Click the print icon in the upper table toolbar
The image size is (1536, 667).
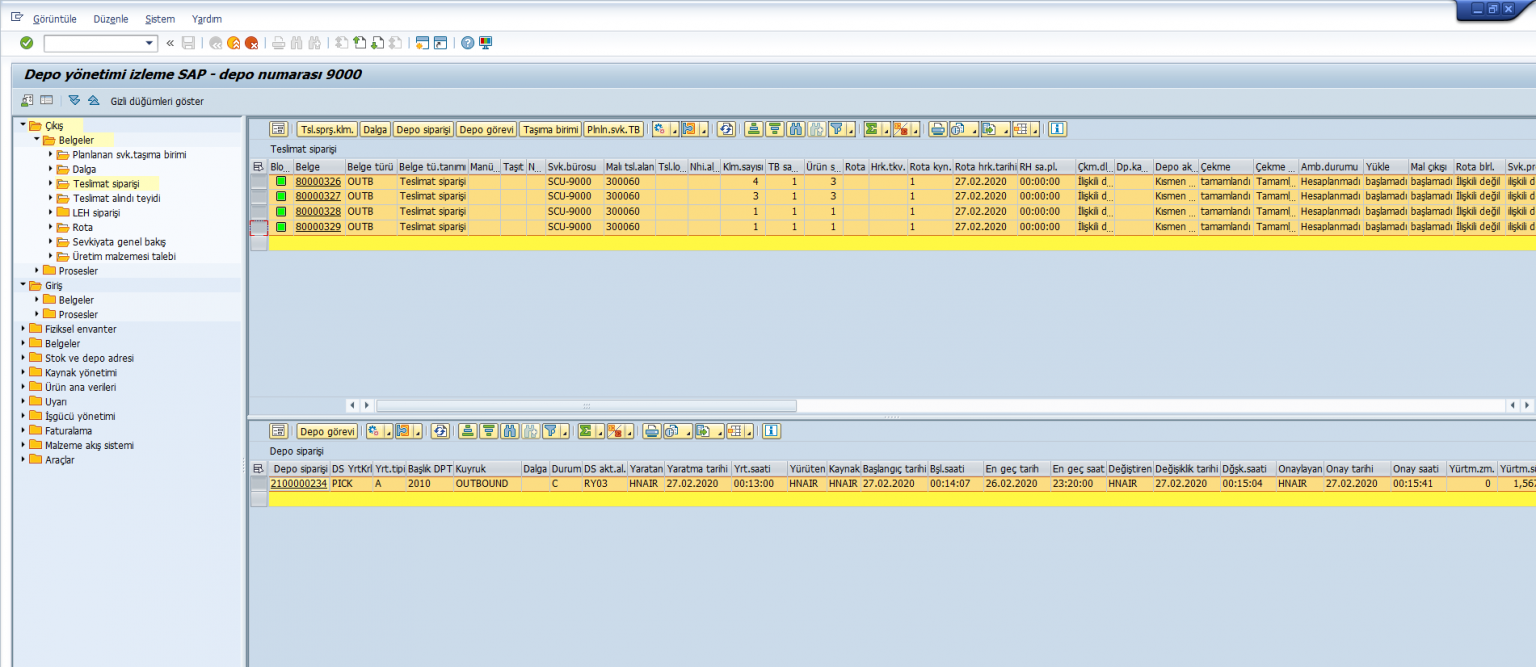[937, 129]
